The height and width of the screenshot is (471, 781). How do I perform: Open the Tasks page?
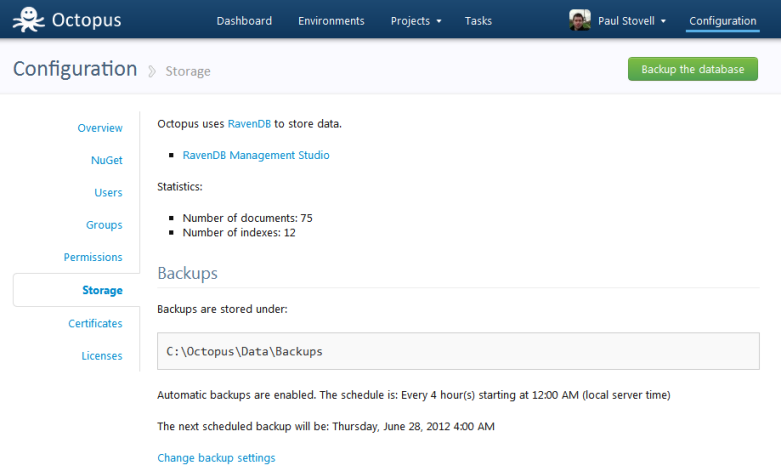(478, 21)
